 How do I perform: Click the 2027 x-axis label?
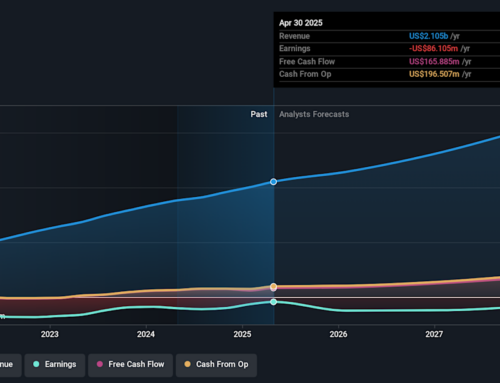(x=434, y=334)
